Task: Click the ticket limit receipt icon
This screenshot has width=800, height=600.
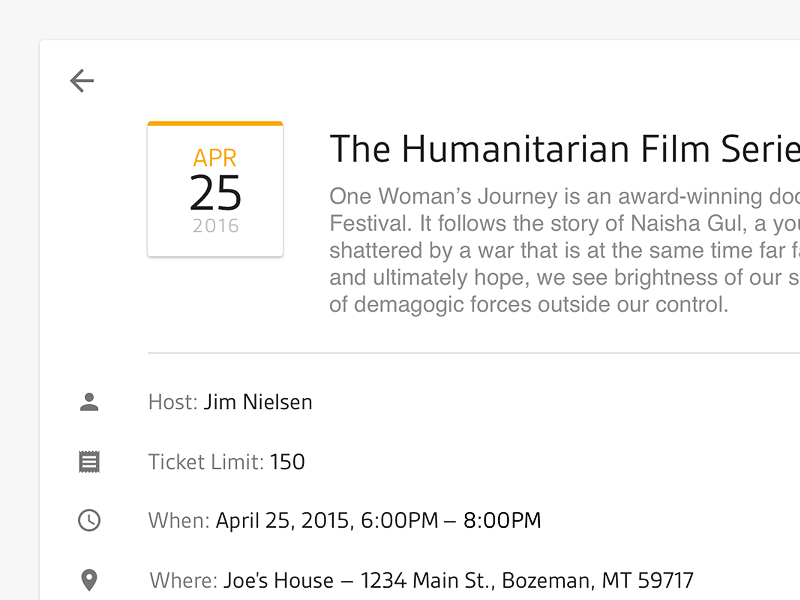Action: pyautogui.click(x=89, y=462)
